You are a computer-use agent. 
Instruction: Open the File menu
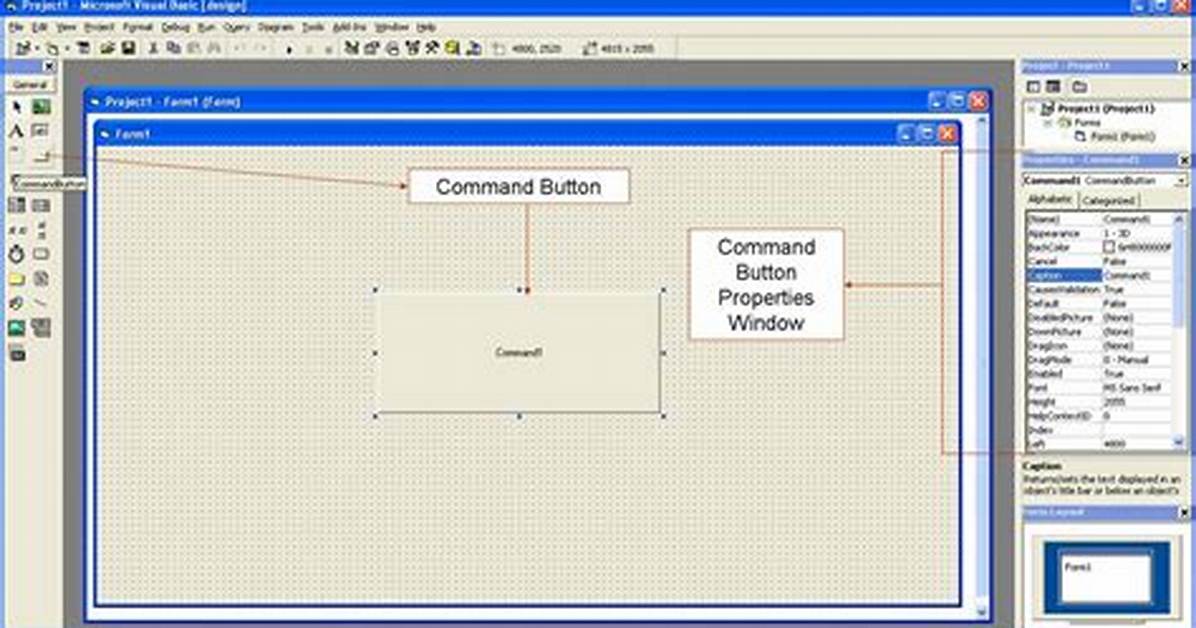click(16, 27)
